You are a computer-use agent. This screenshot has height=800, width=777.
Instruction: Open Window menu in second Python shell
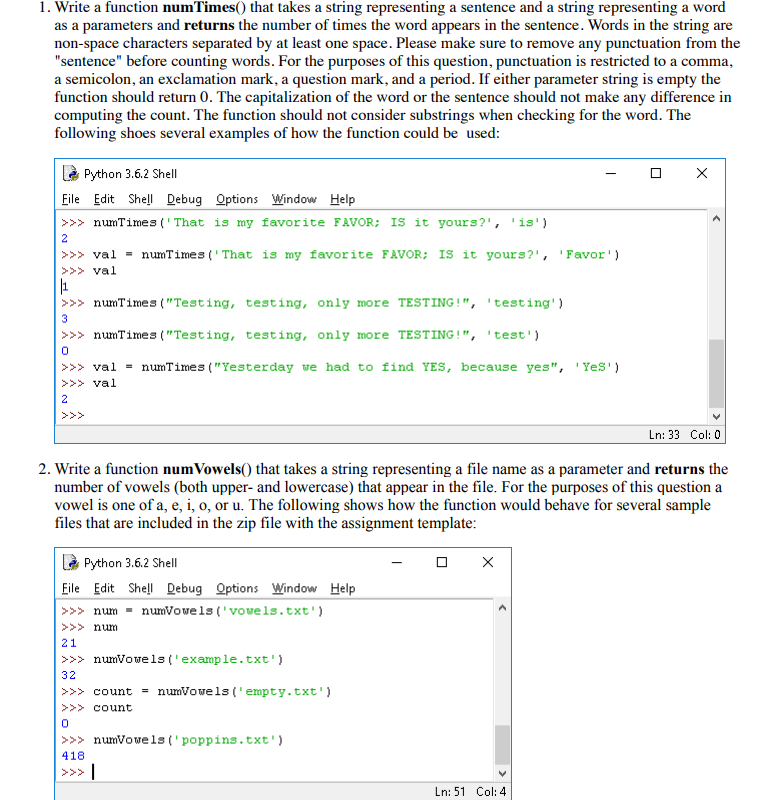[x=294, y=588]
